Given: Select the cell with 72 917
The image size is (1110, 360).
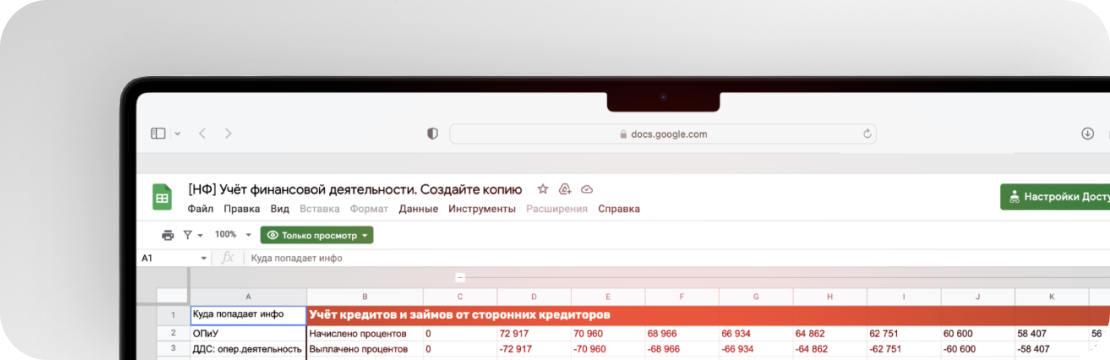Looking at the screenshot, I should (x=534, y=333).
